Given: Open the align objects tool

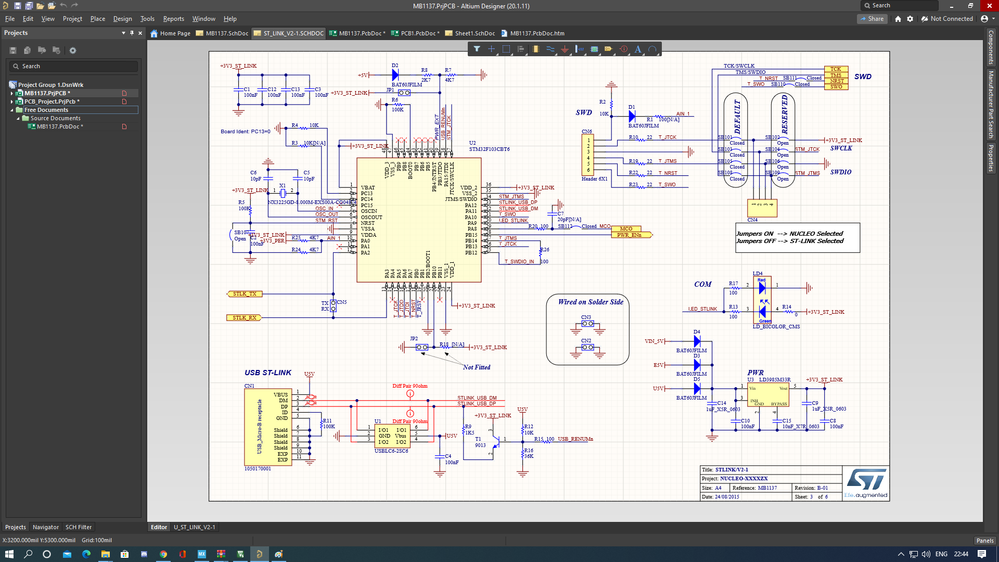Looking at the screenshot, I should [x=521, y=49].
